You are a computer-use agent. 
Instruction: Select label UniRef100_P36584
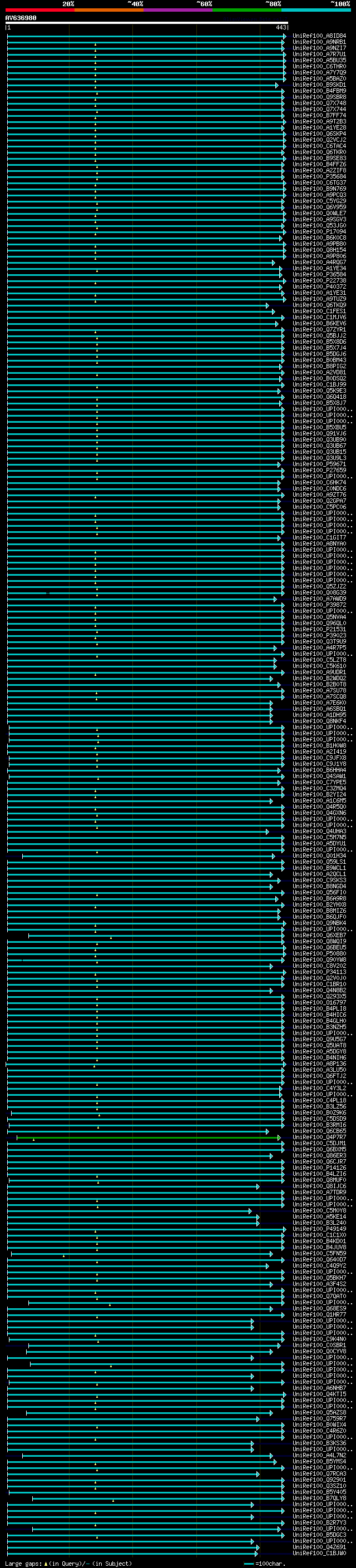coord(319,275)
